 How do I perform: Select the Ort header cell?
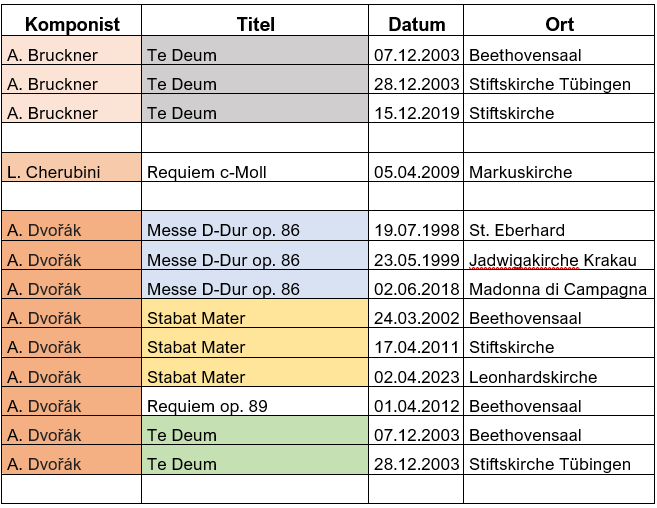[559, 24]
